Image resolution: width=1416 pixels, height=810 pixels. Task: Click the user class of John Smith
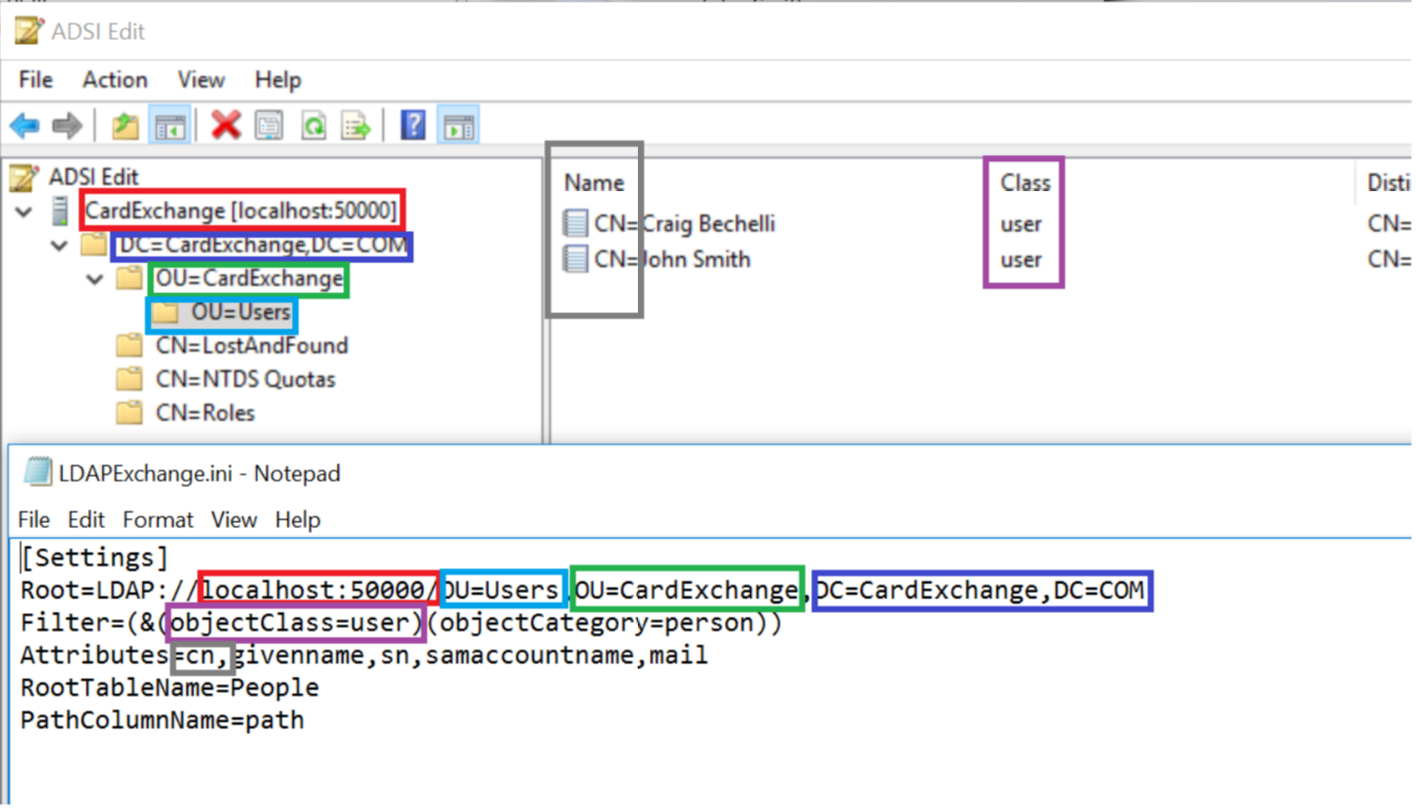[1021, 259]
